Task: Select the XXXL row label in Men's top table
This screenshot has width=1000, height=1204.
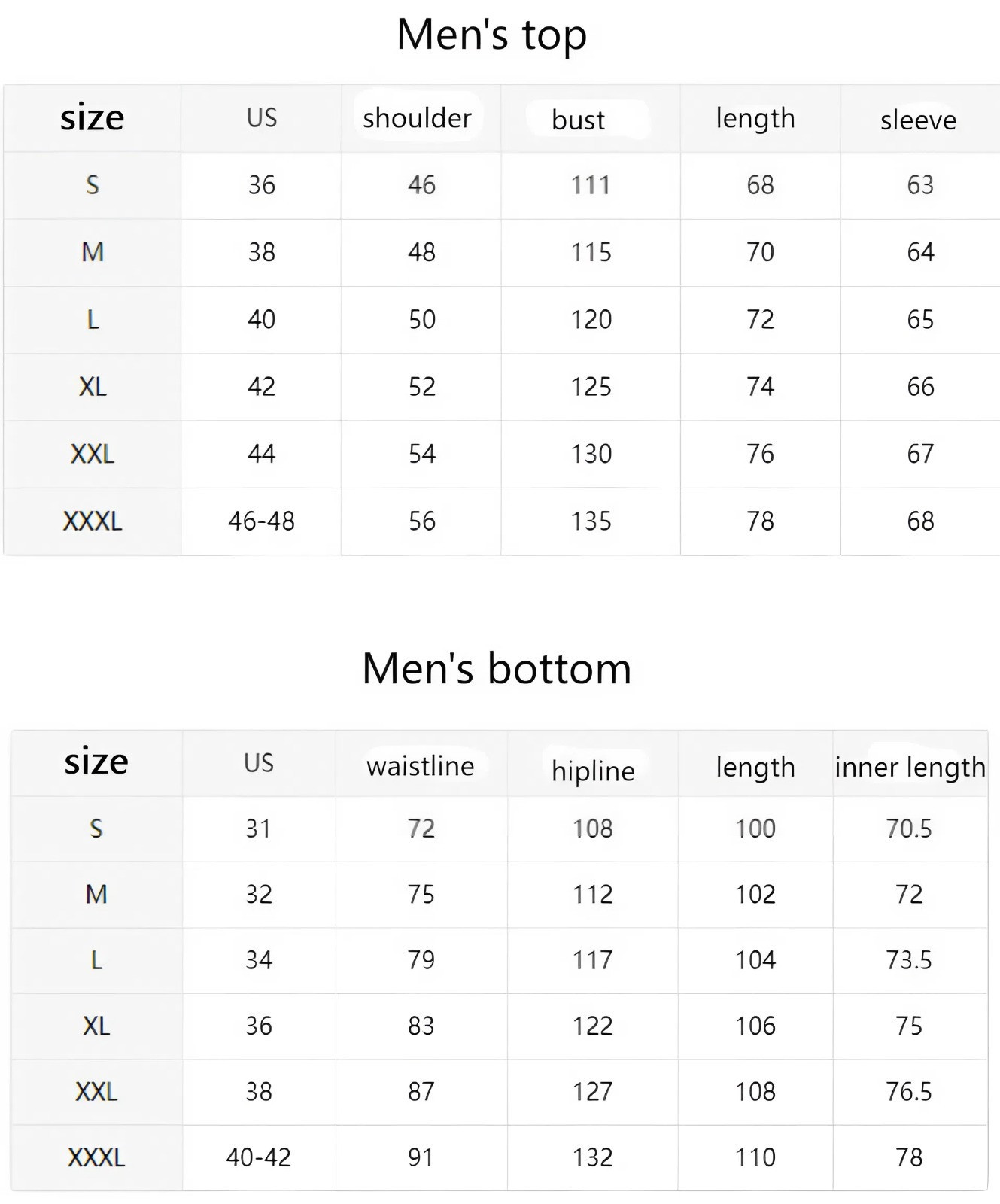Action: tap(92, 521)
